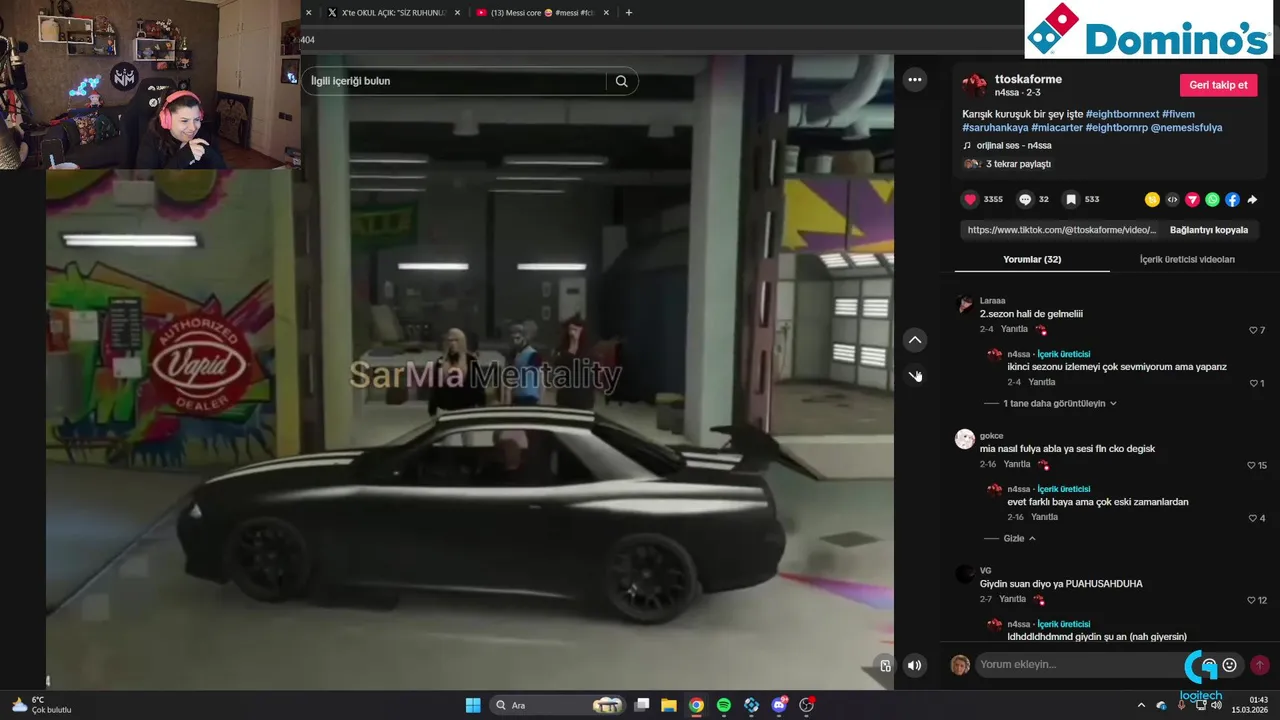Toggle video mute with speaker icon
Viewport: 1280px width, 720px height.
[x=914, y=665]
